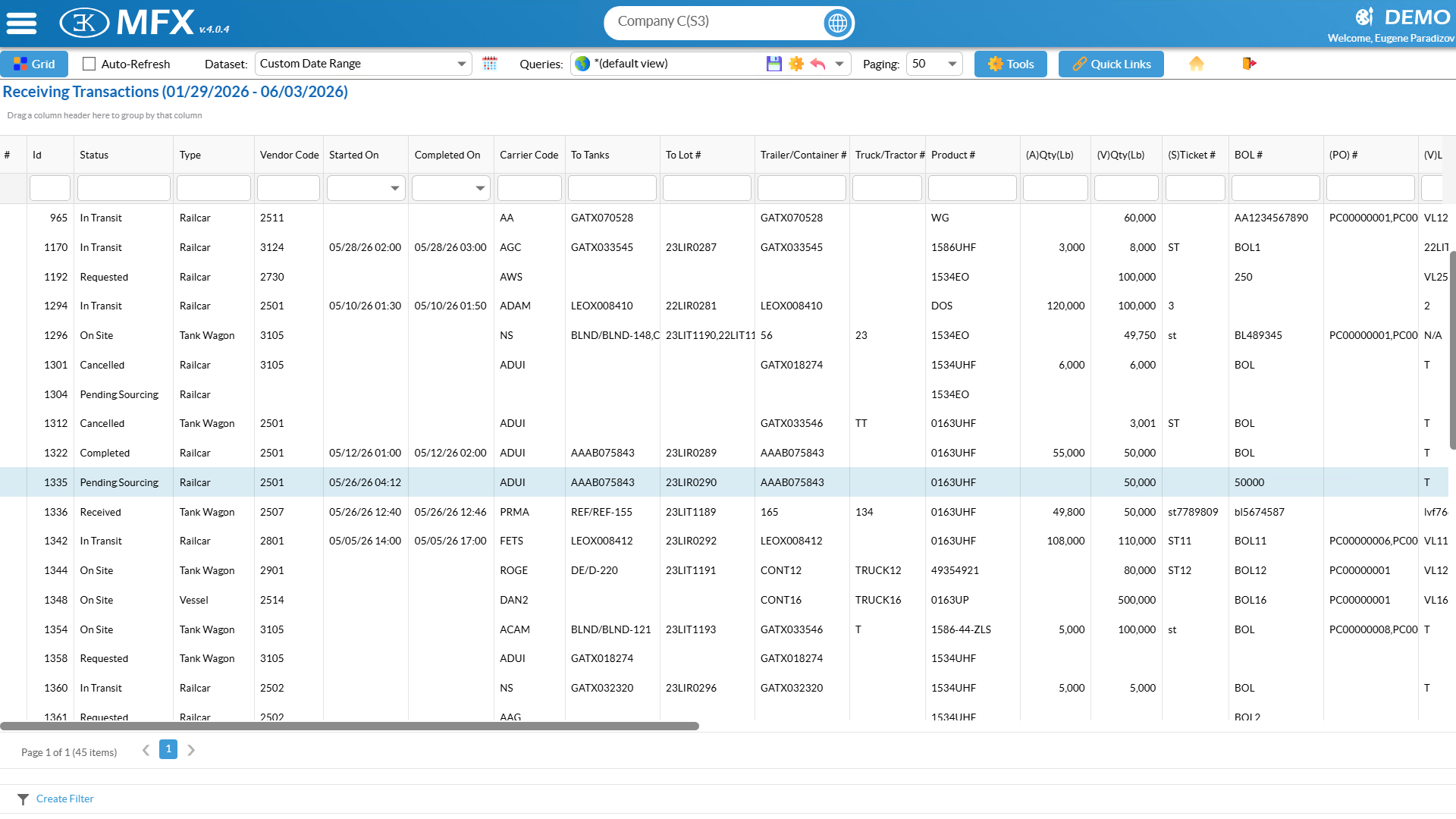This screenshot has height=819, width=1456.
Task: Click the DEMO logo icon
Action: [1364, 17]
